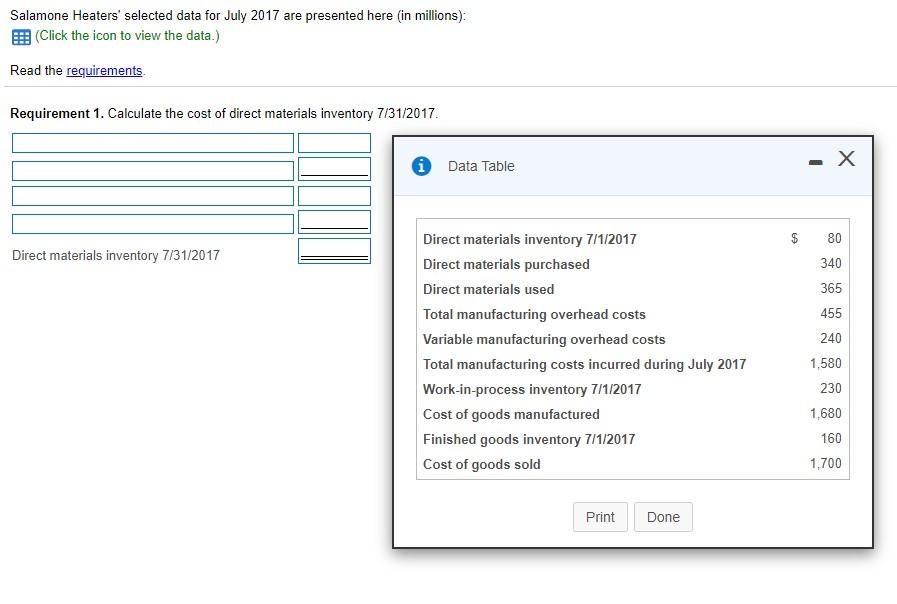Viewport: 897px width, 604px height.
Task: Select the third row label input field
Action: coord(153,196)
